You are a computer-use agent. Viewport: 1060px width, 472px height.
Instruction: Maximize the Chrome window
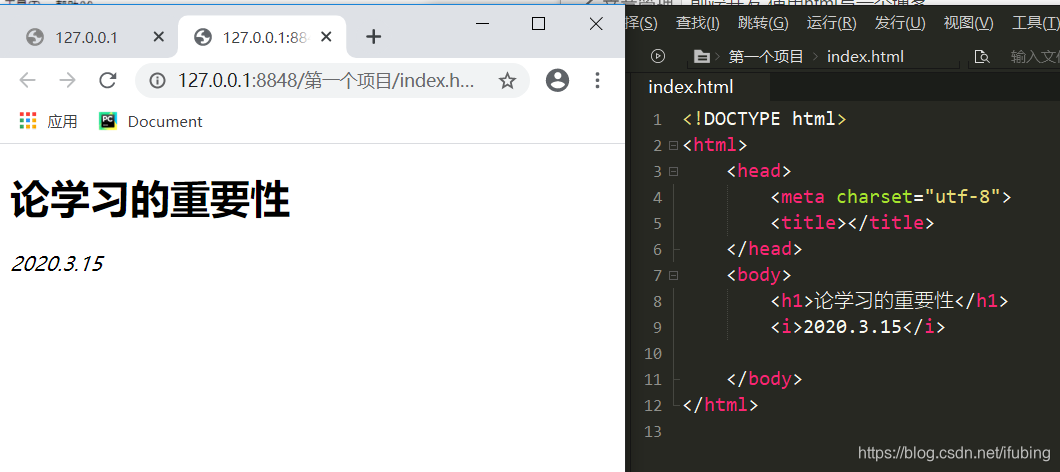539,24
